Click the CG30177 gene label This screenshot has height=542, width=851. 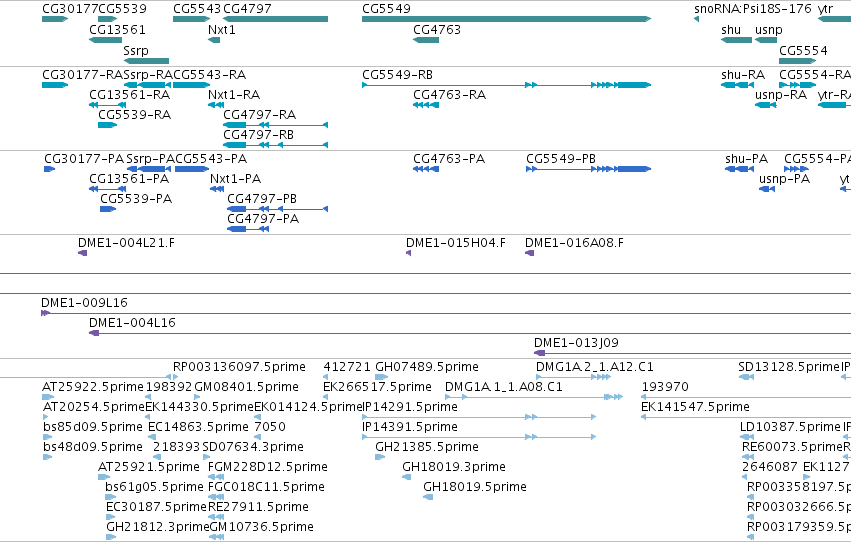pyautogui.click(x=70, y=9)
